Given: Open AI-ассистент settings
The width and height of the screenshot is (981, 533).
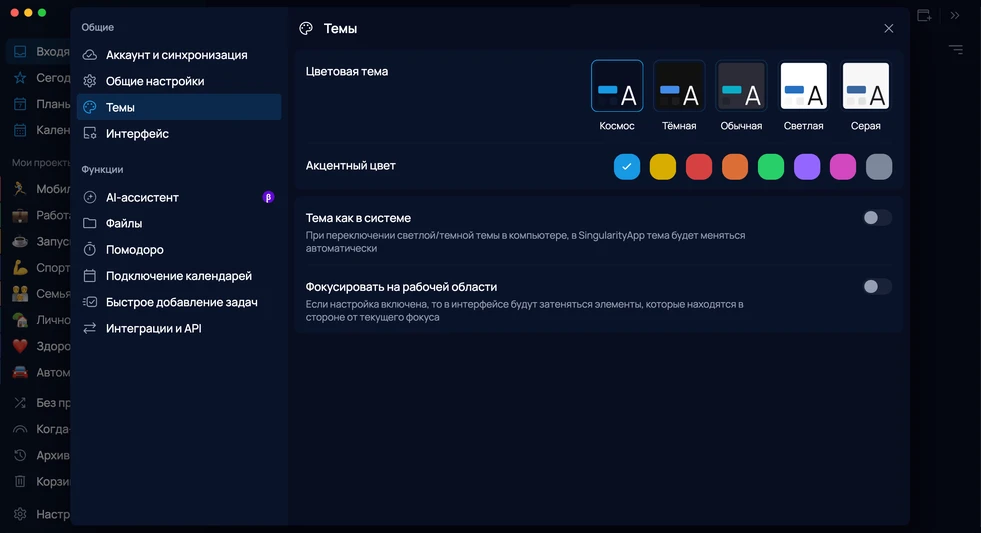Looking at the screenshot, I should click(x=179, y=197).
